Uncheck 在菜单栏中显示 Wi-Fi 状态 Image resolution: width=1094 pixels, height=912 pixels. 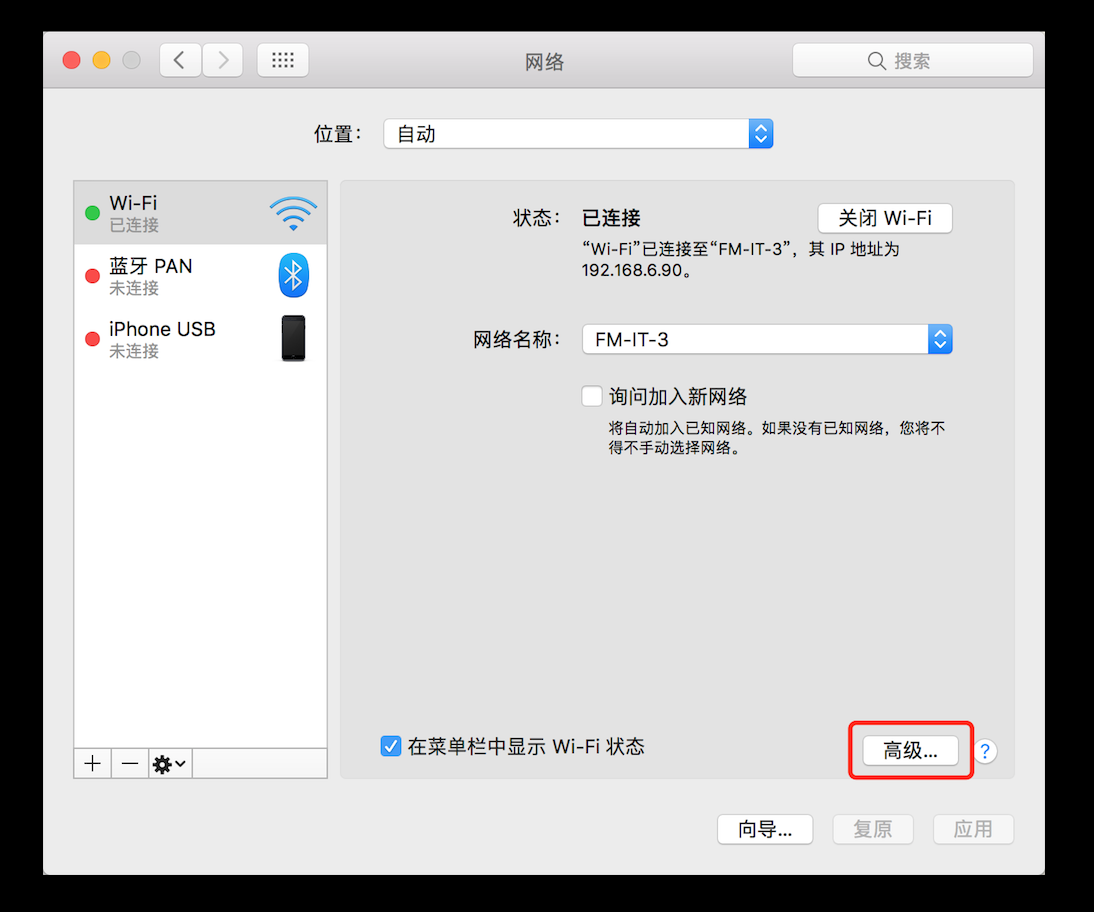pos(391,745)
